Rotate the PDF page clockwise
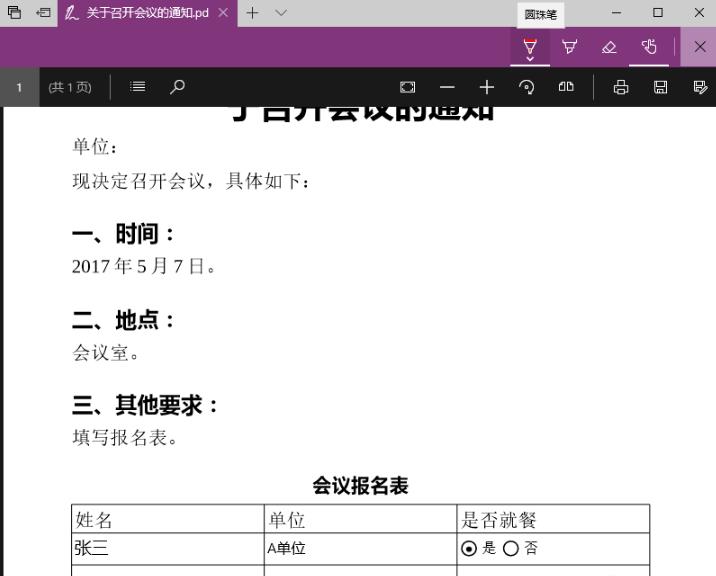 [x=527, y=87]
